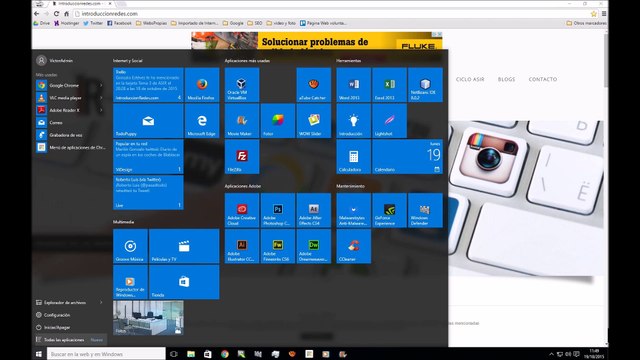Viewport: 640px width, 360px height.
Task: Open the Mozilla Firefox tile
Action: click(202, 85)
